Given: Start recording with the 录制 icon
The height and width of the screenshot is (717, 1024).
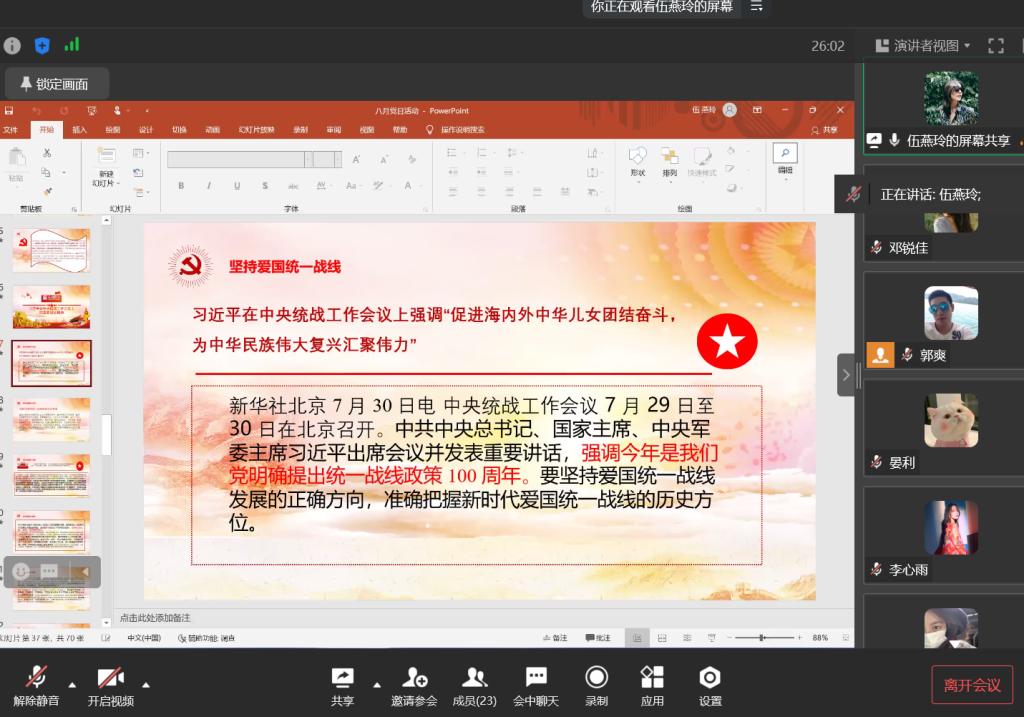Looking at the screenshot, I should point(596,685).
